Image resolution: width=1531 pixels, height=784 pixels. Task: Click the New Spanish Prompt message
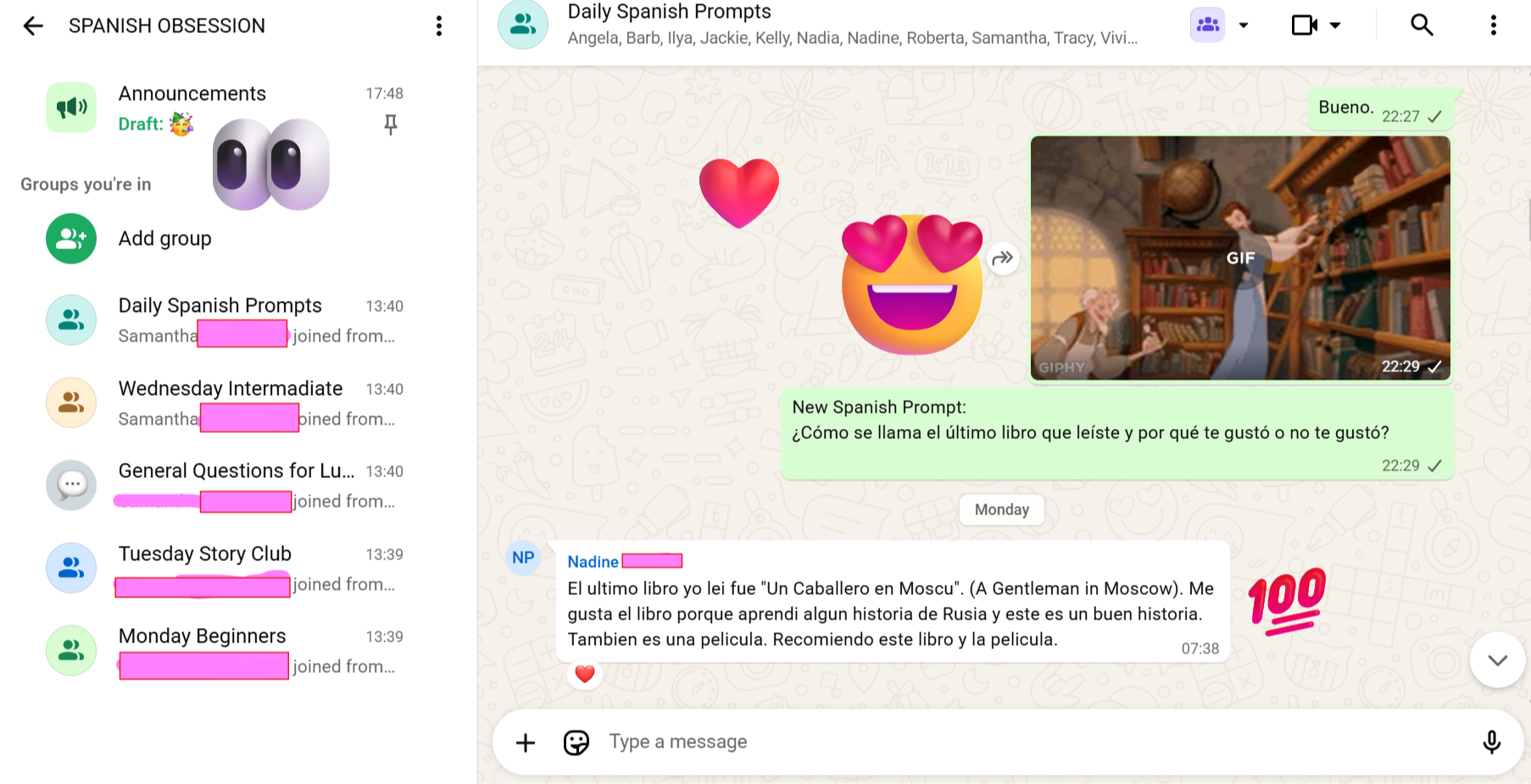coord(1117,434)
